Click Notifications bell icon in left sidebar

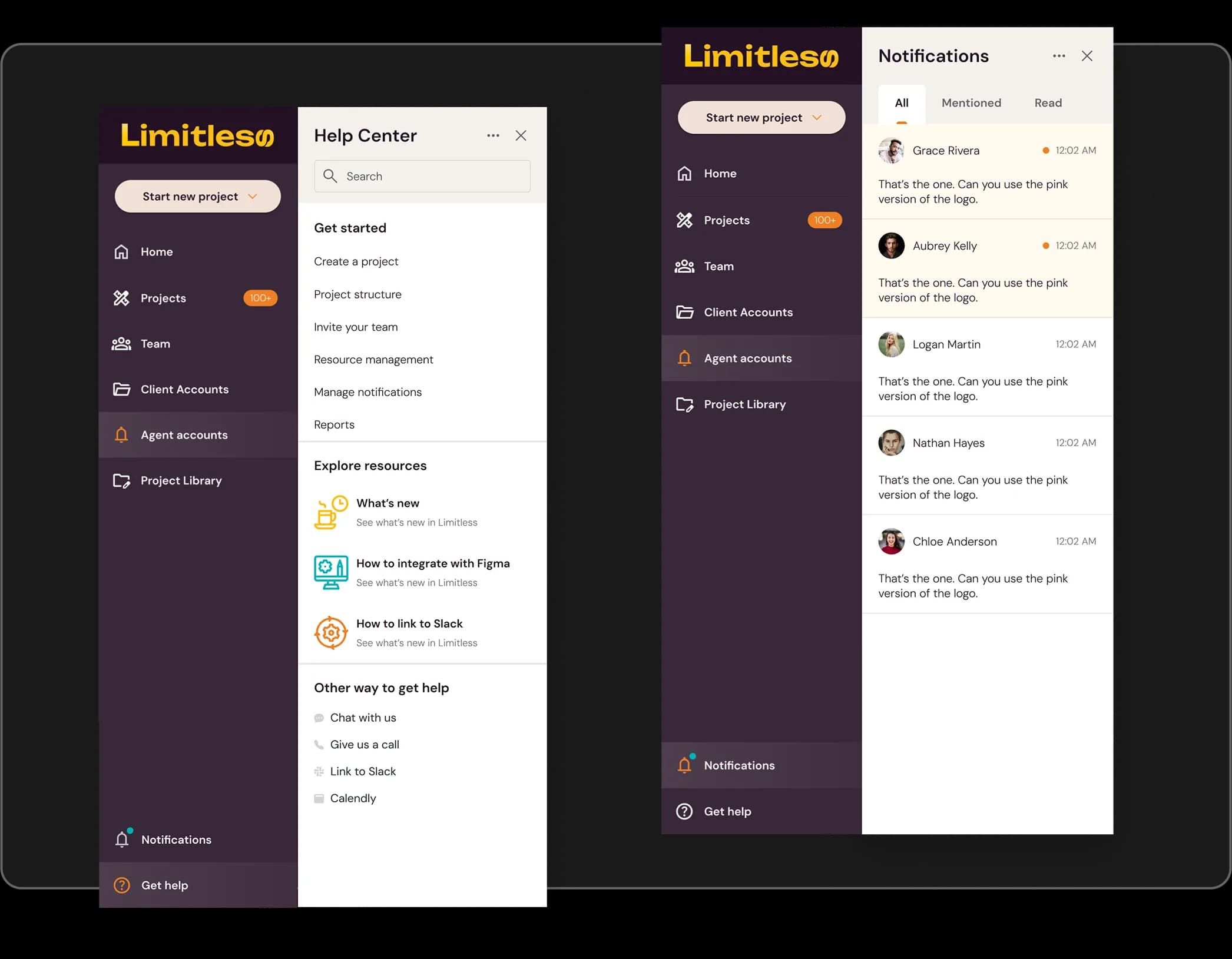[122, 839]
